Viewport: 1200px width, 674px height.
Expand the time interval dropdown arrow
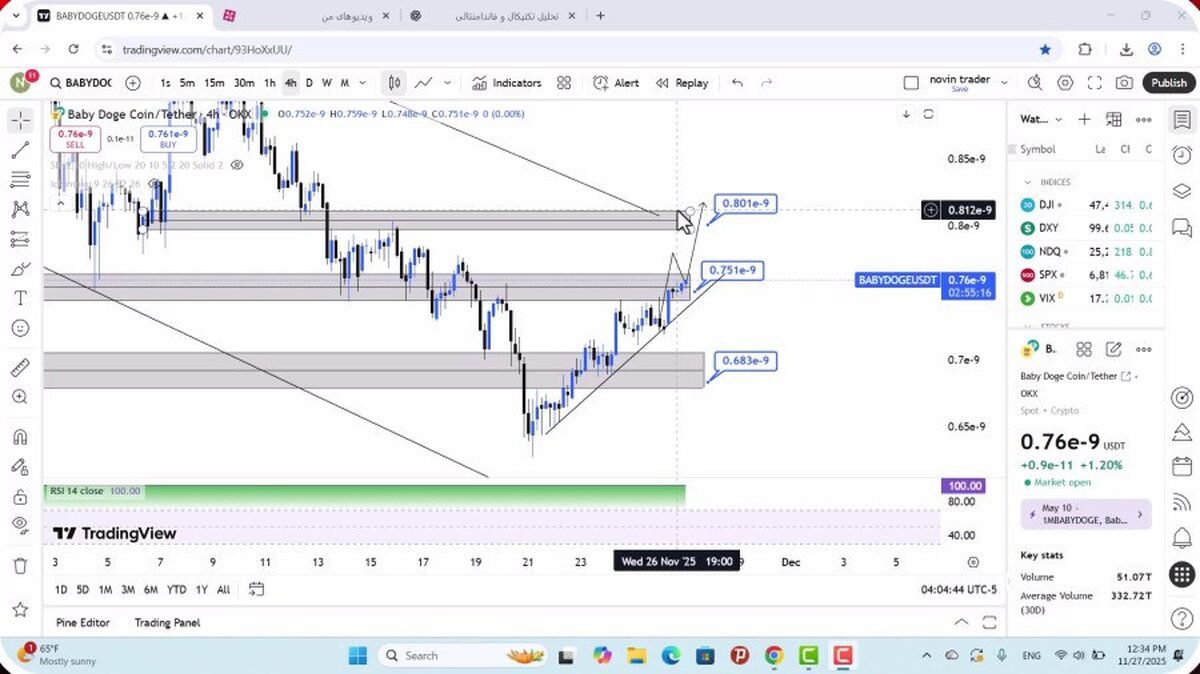(363, 83)
